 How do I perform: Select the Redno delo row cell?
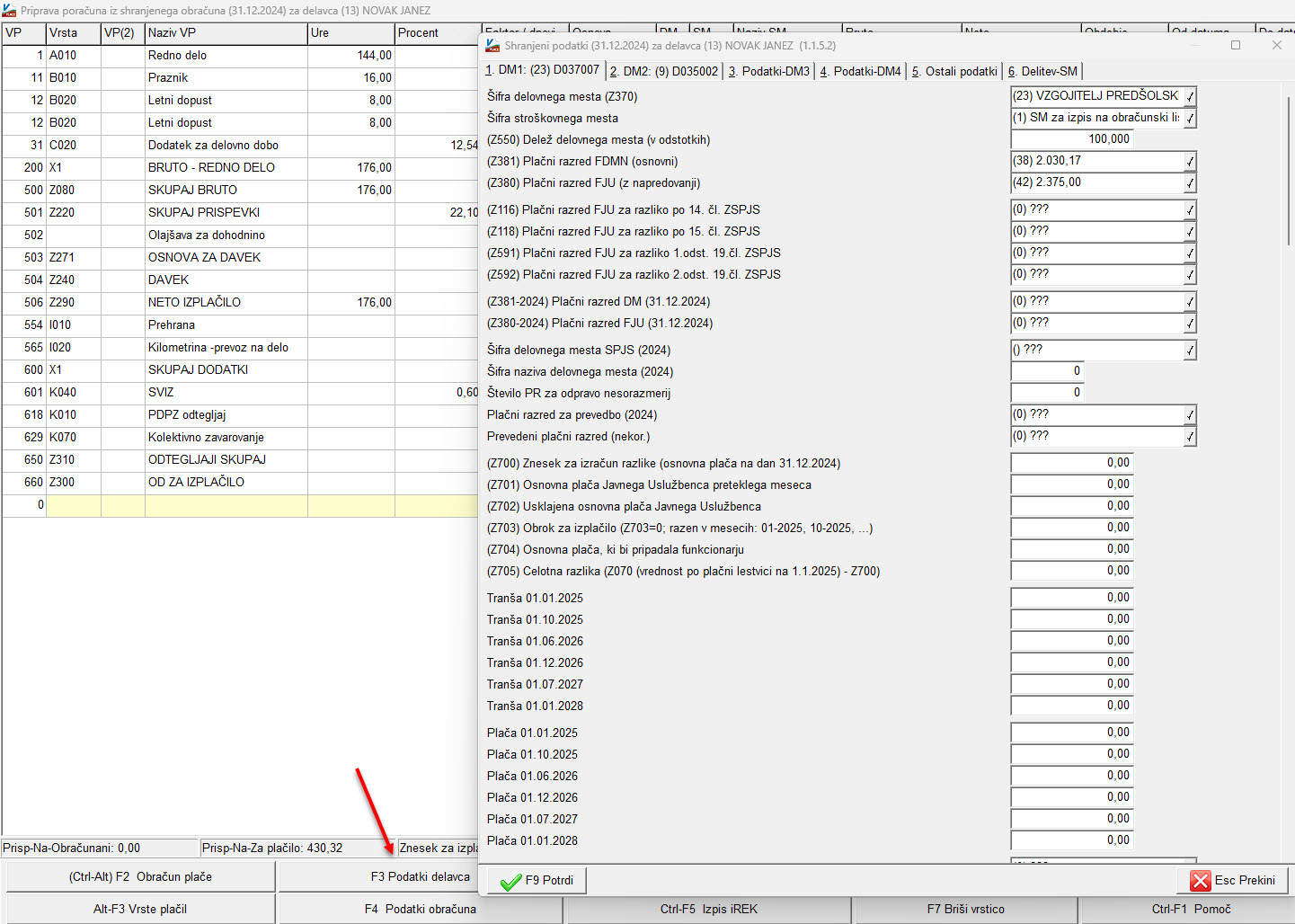point(226,56)
